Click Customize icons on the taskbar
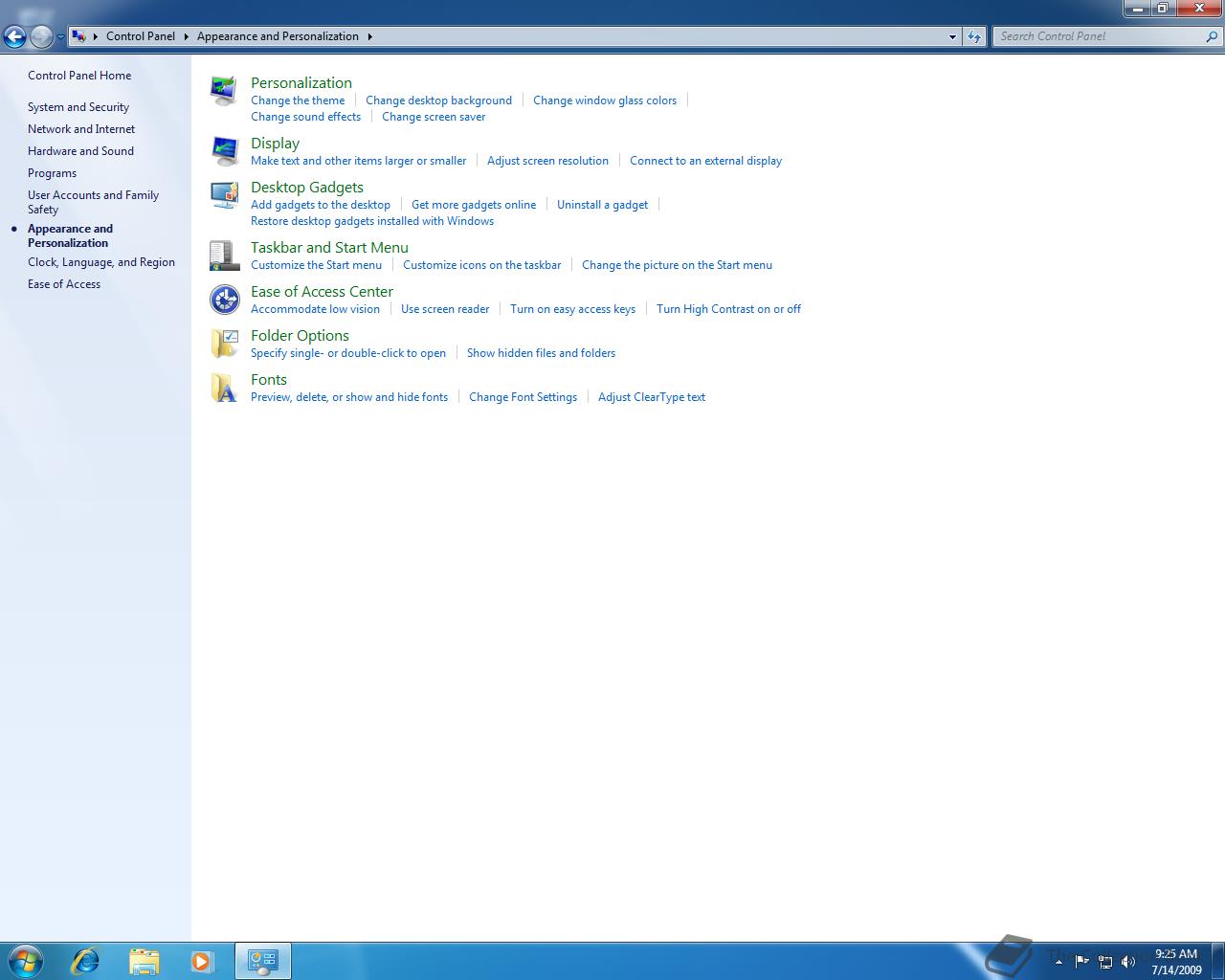Screen dimensions: 1225x980 482,265
